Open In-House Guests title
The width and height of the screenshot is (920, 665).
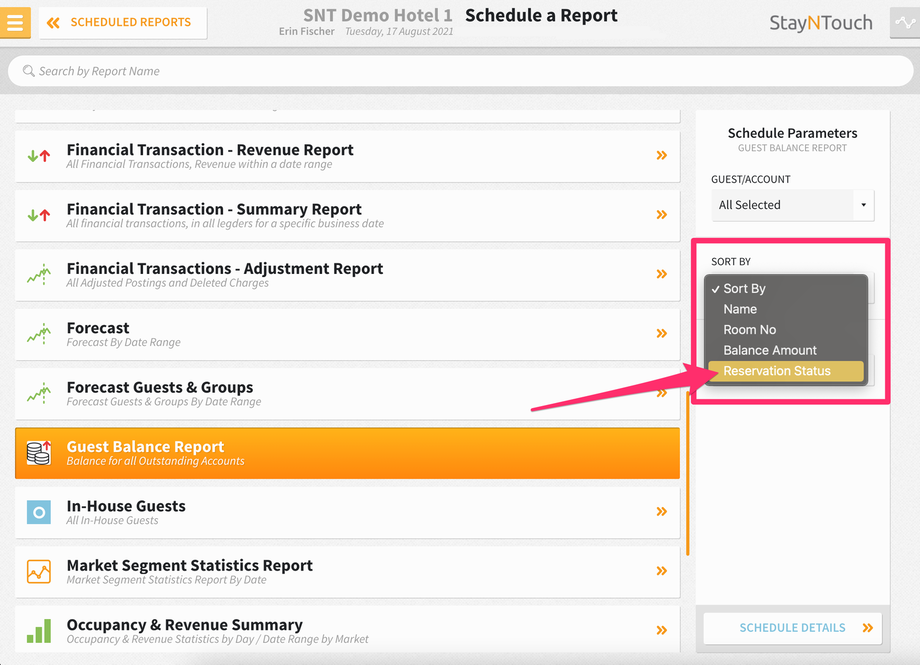click(126, 506)
